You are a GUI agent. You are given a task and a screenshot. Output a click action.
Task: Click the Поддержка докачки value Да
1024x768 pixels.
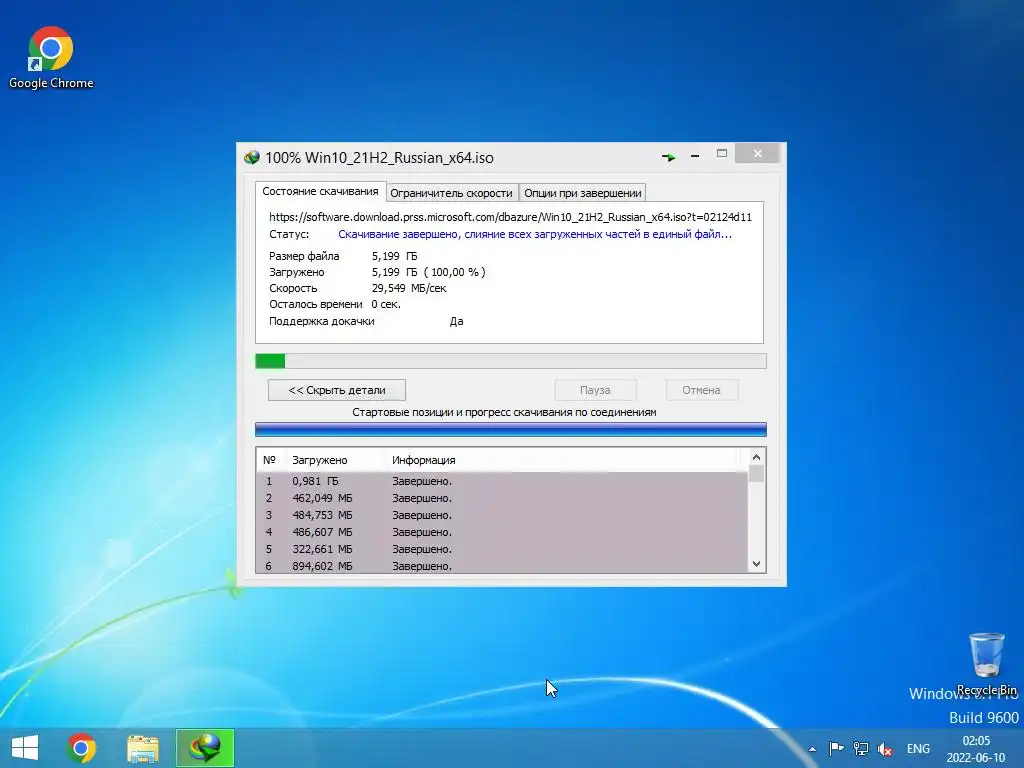pos(456,321)
